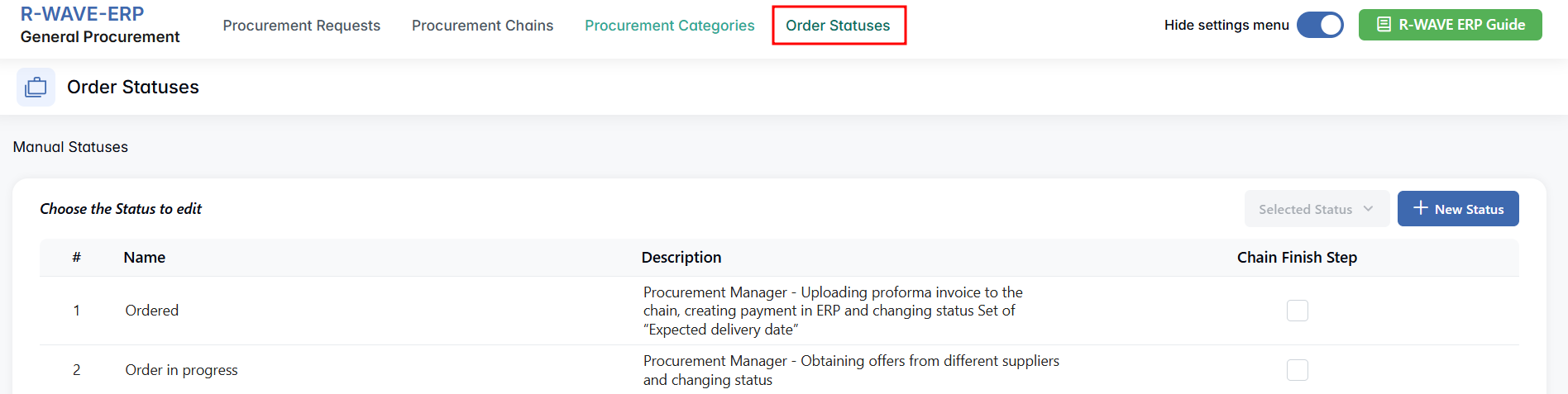Click the Description column header
This screenshot has width=1568, height=394.
(681, 258)
